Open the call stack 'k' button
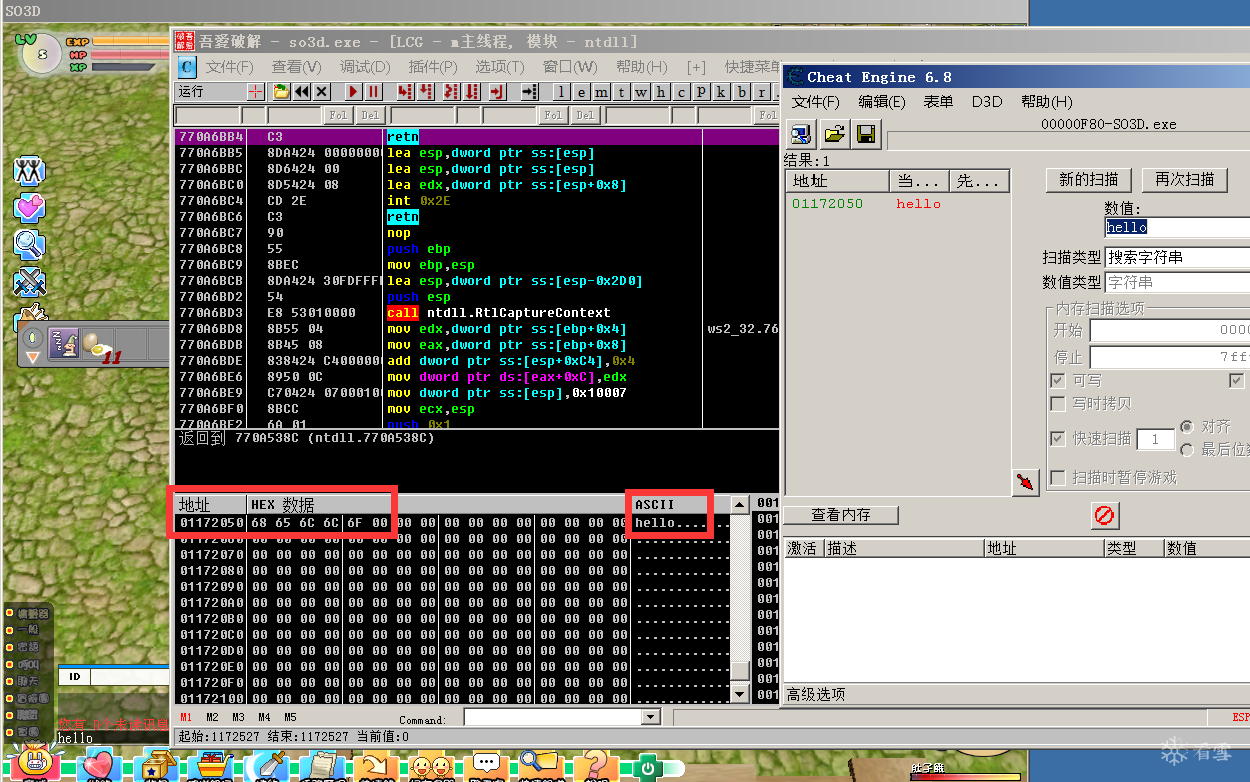This screenshot has width=1250, height=782. [721, 91]
